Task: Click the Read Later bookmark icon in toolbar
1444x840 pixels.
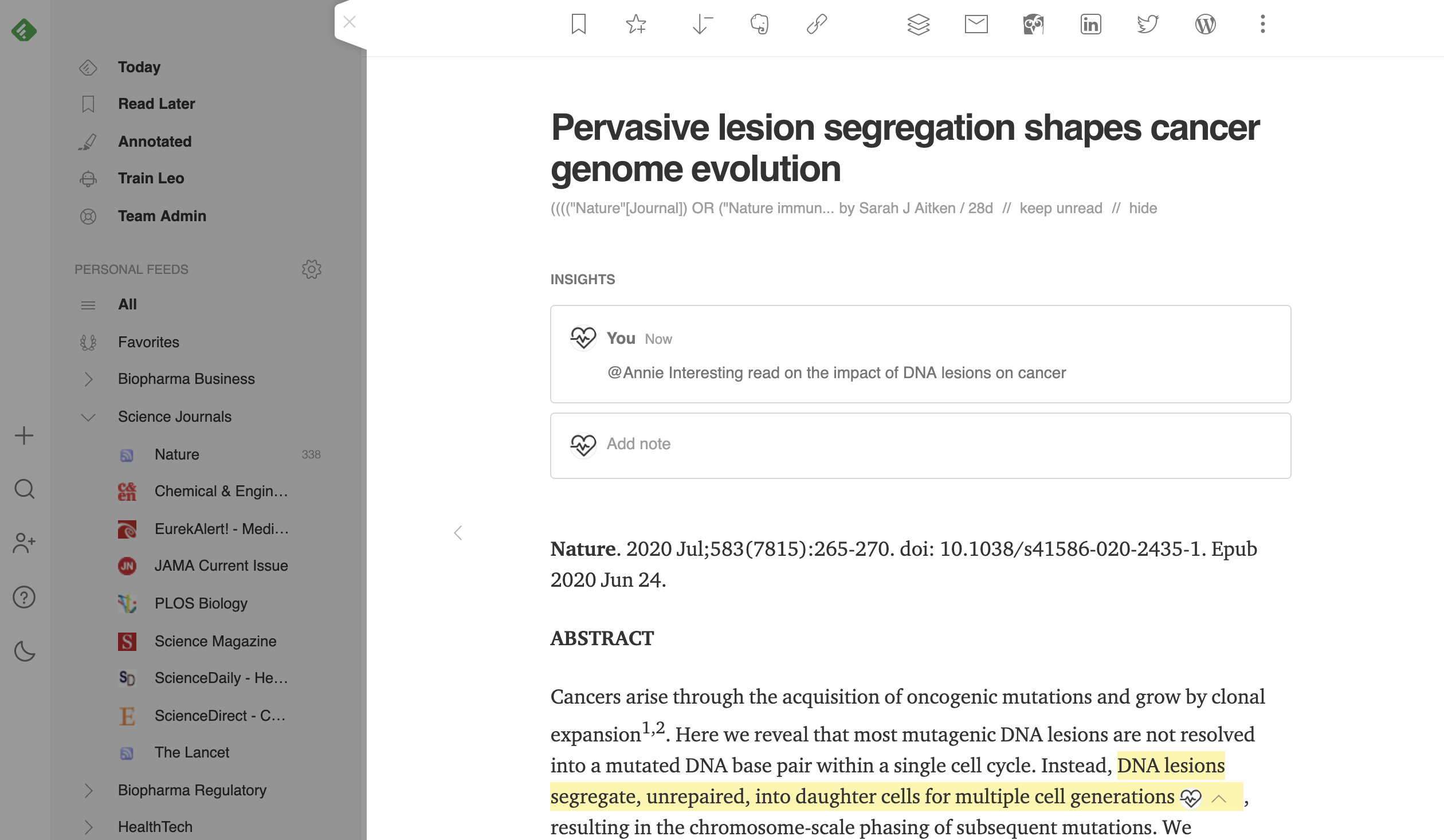Action: coord(579,24)
